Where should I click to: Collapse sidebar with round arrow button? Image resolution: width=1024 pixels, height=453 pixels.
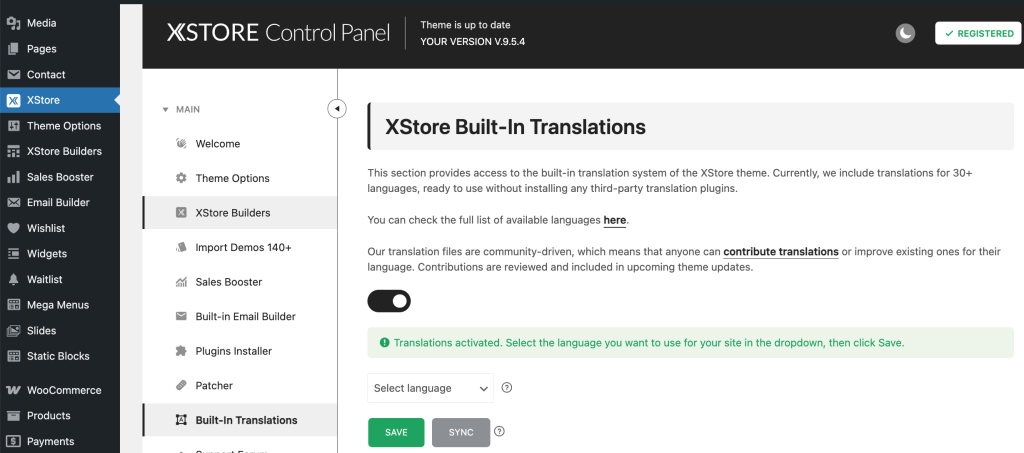[337, 108]
